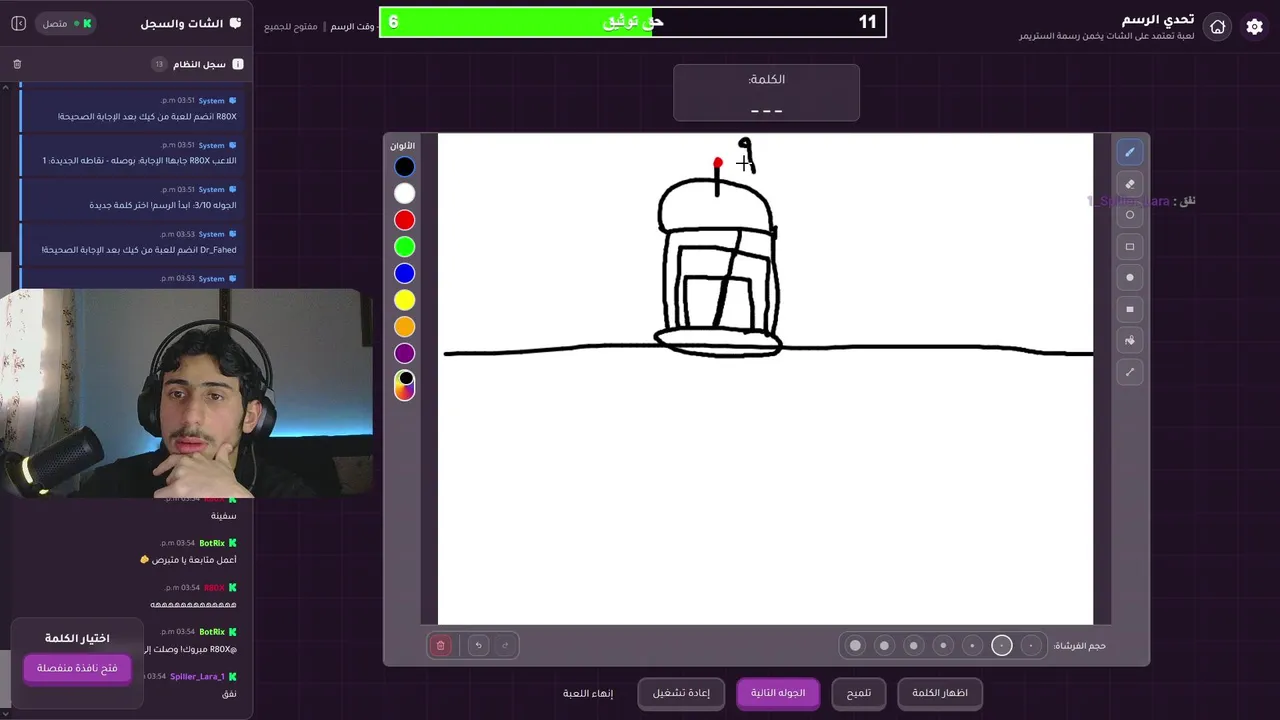Pick the second largest brush size
The width and height of the screenshot is (1280, 720).
(x=884, y=646)
